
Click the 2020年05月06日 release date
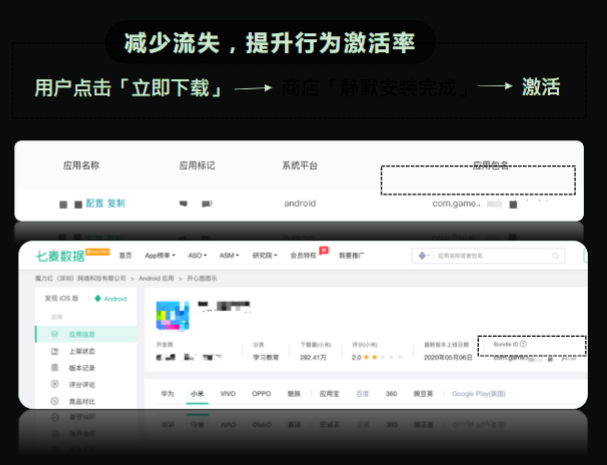[x=448, y=357]
